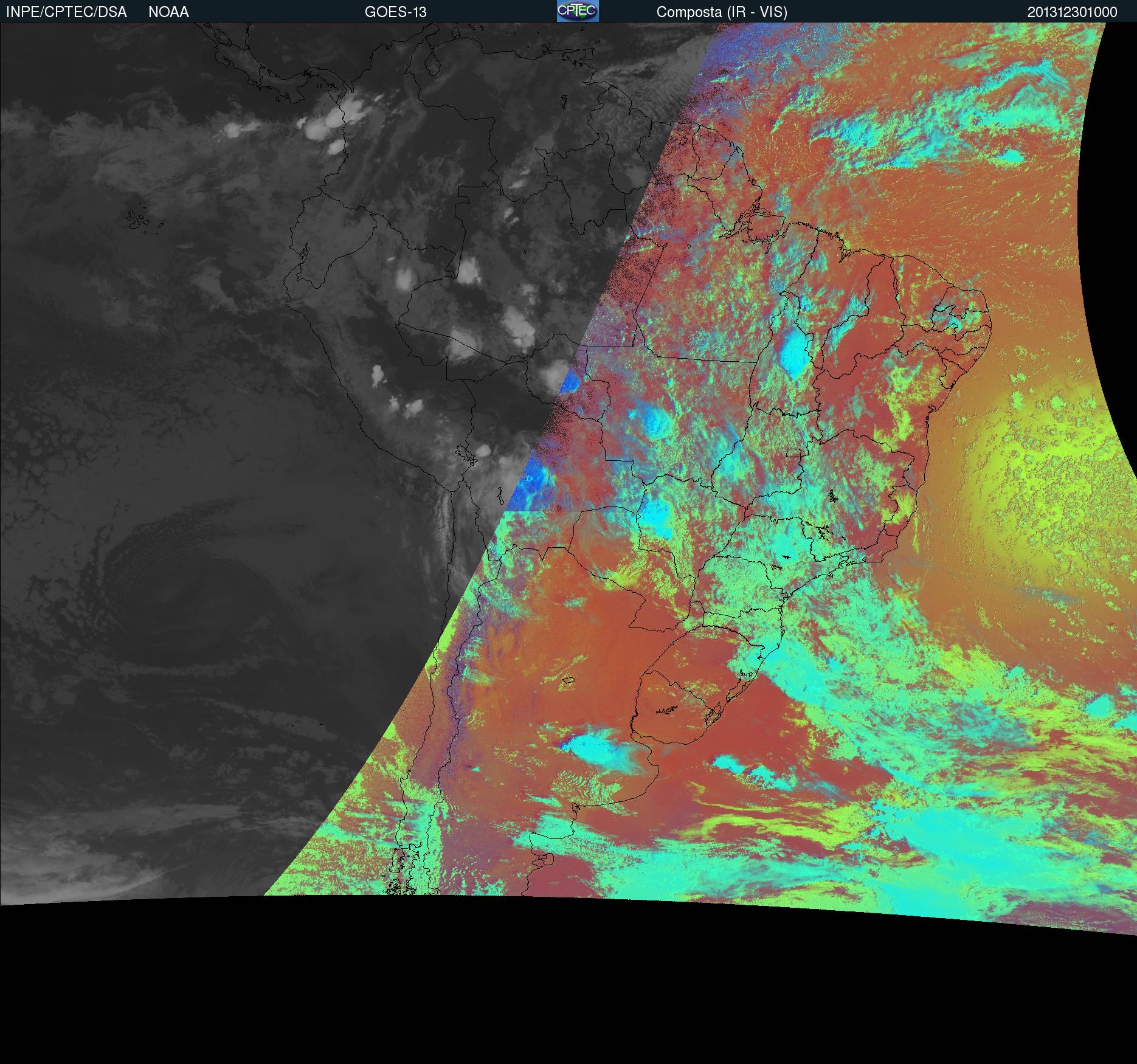Click the INPE/CPTEC/DSA header label
Viewport: 1137px width, 1064px height.
66,12
